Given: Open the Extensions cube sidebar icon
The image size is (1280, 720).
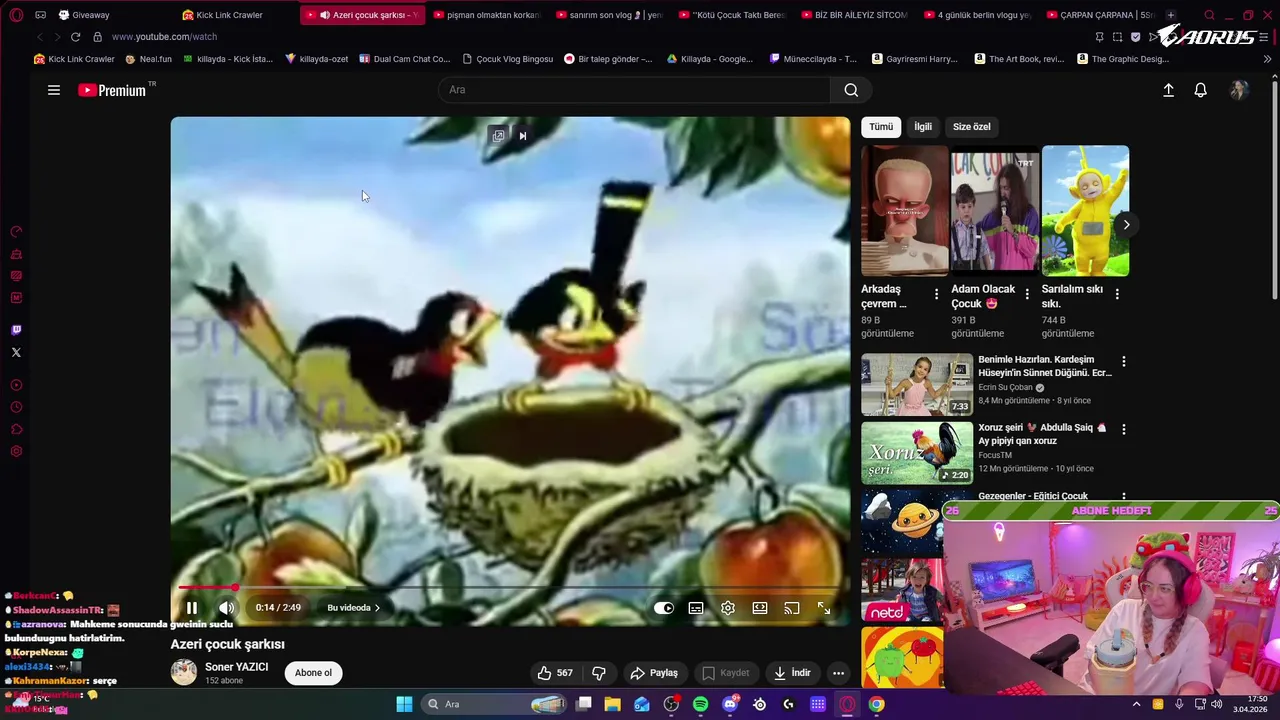Looking at the screenshot, I should click(16, 429).
